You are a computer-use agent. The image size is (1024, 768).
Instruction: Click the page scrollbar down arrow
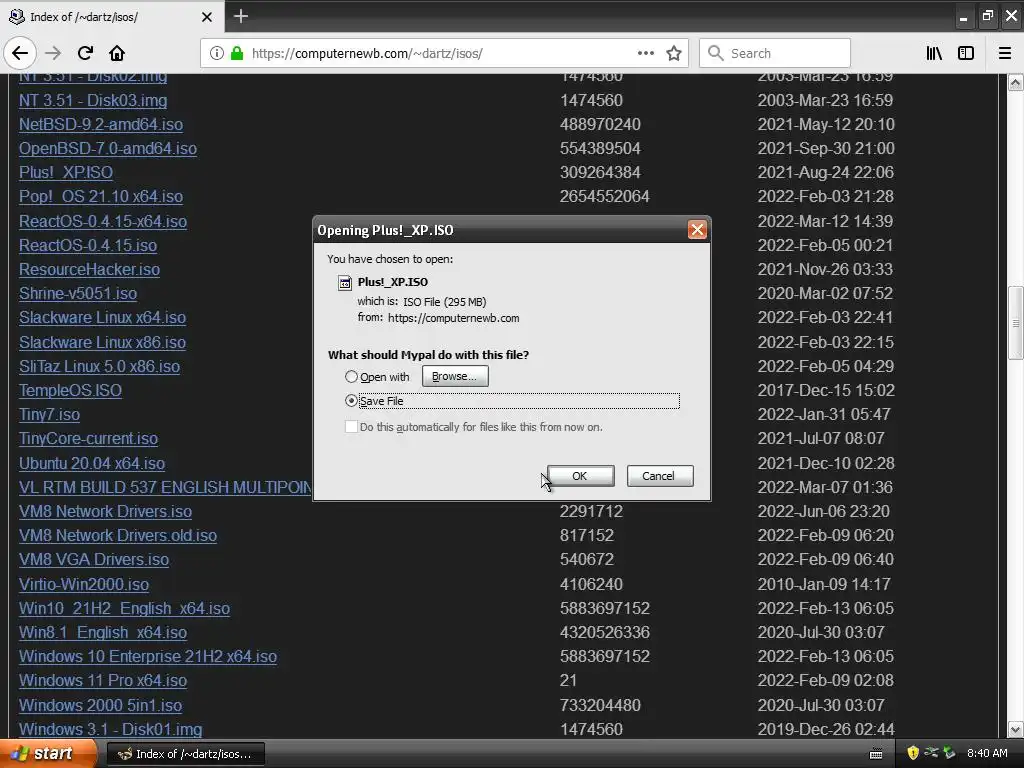pyautogui.click(x=1015, y=729)
